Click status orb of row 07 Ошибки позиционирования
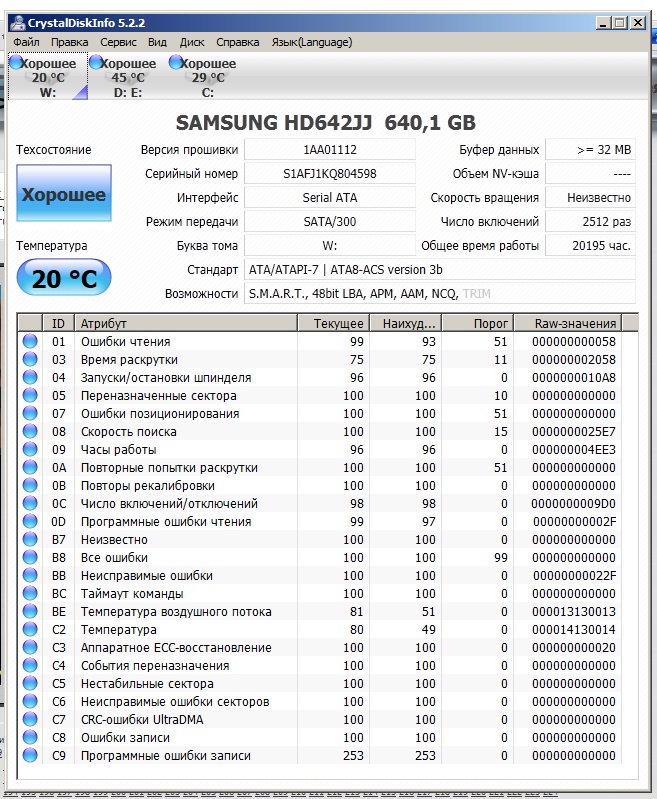The height and width of the screenshot is (799, 657). point(30,413)
